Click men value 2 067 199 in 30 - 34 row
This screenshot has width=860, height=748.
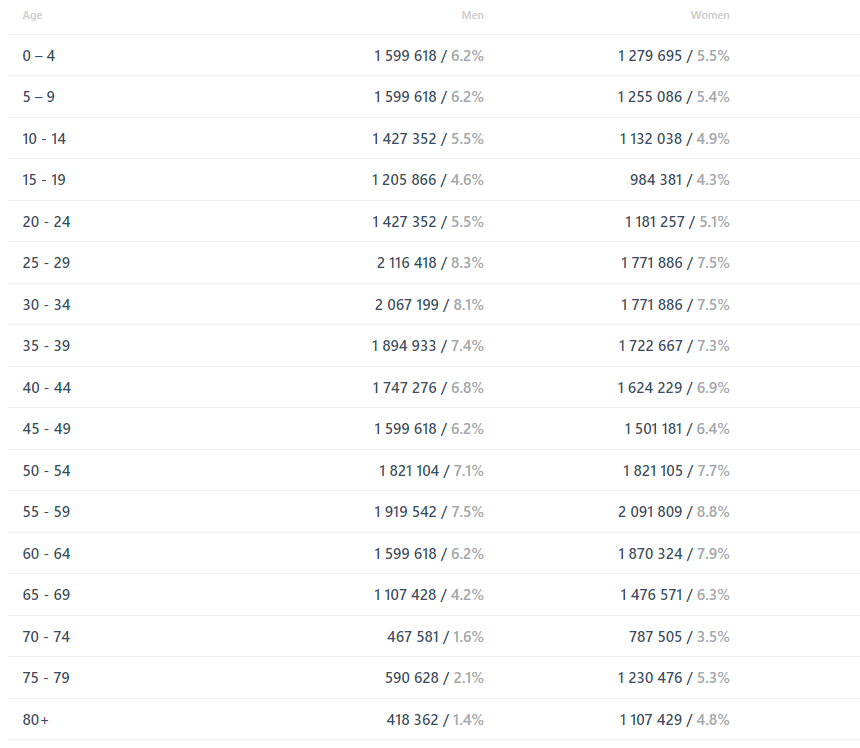point(407,304)
